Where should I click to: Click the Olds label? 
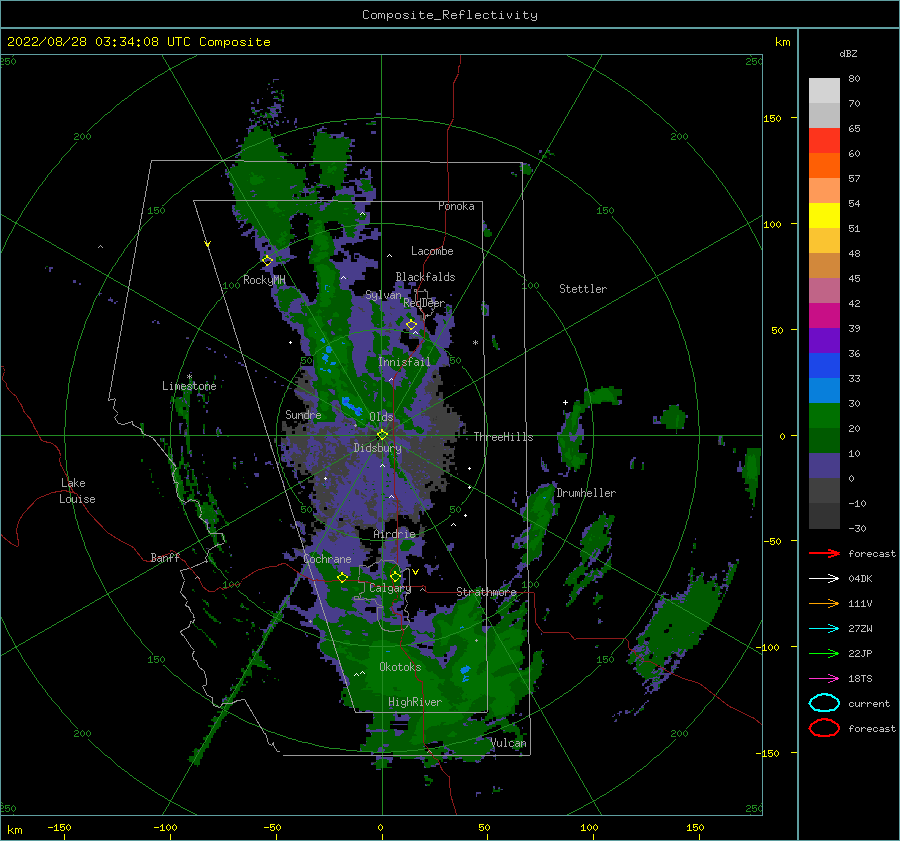pos(381,417)
